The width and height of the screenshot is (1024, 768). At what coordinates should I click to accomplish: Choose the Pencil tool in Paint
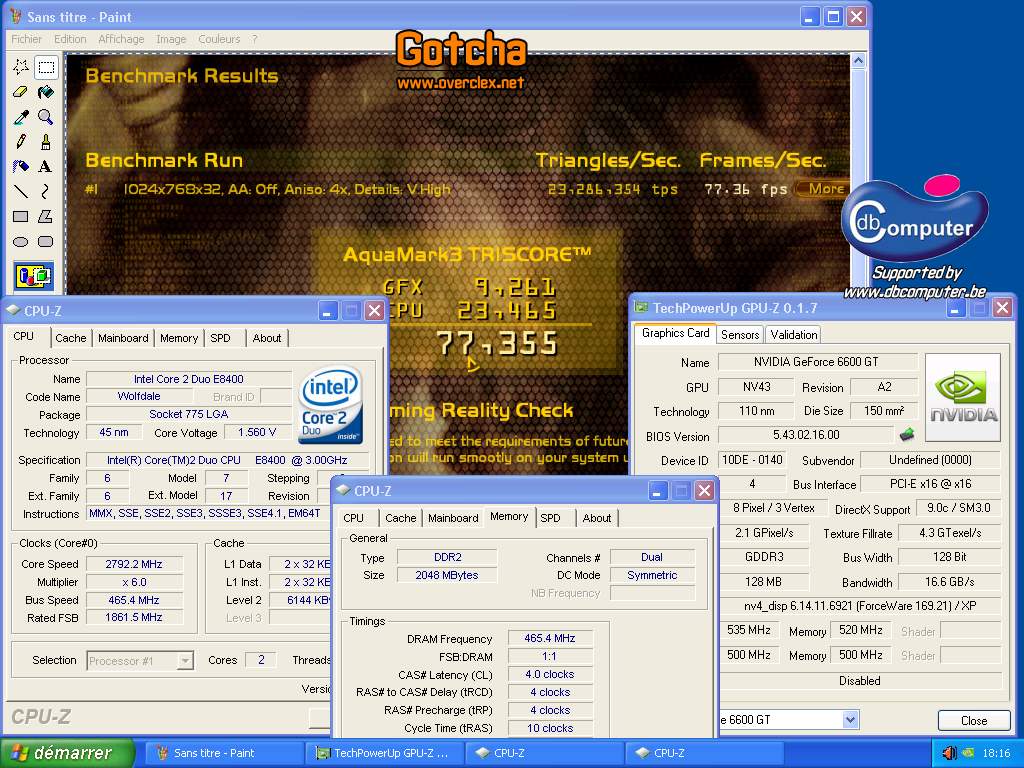(21, 141)
